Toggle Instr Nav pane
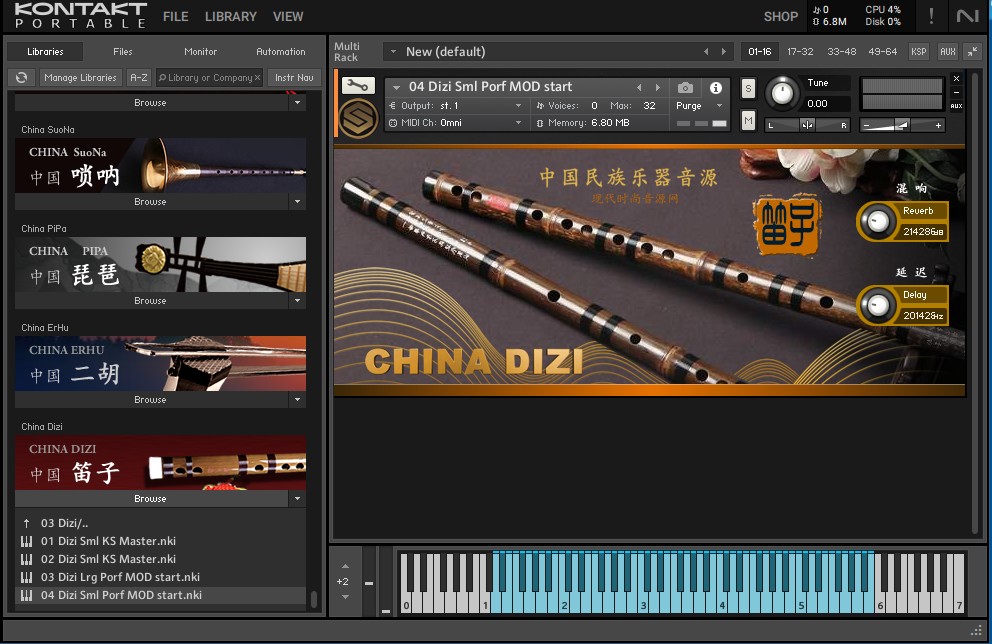 294,78
